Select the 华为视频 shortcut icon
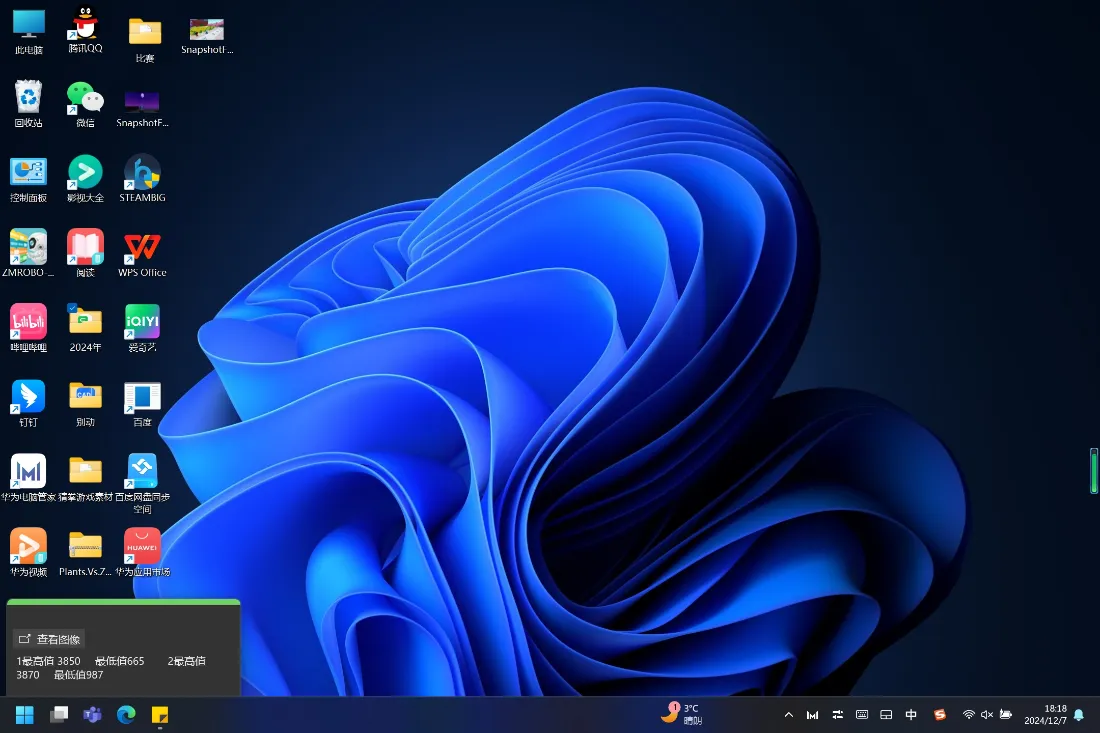 pos(29,553)
